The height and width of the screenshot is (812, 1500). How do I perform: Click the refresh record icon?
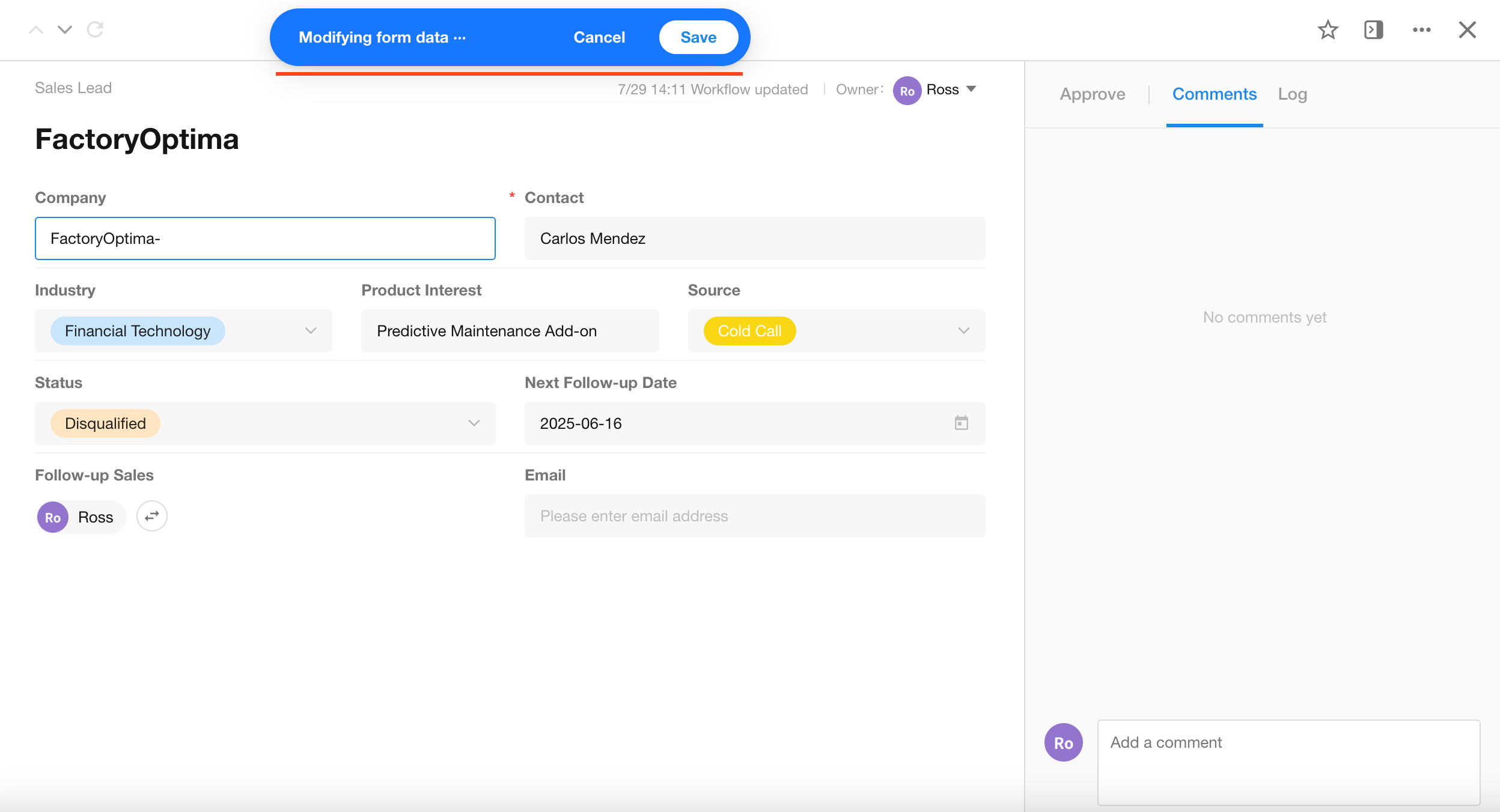pyautogui.click(x=95, y=29)
